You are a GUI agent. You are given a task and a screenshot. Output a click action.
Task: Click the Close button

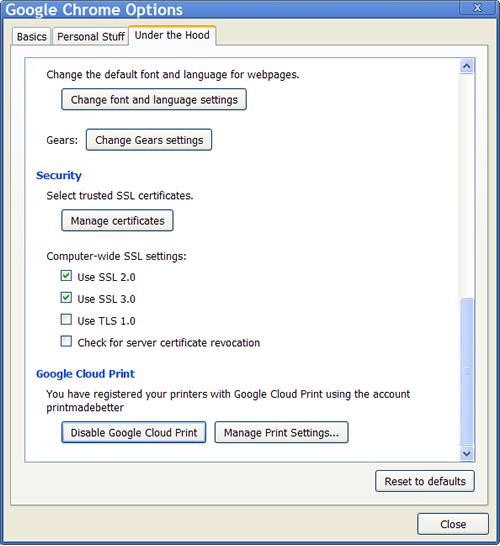[453, 524]
